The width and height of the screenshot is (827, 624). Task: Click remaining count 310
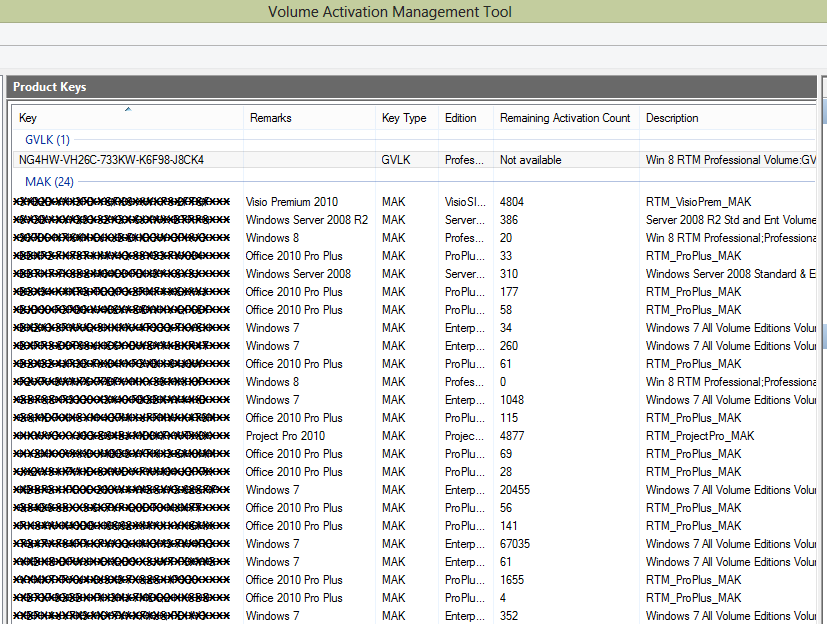[509, 274]
